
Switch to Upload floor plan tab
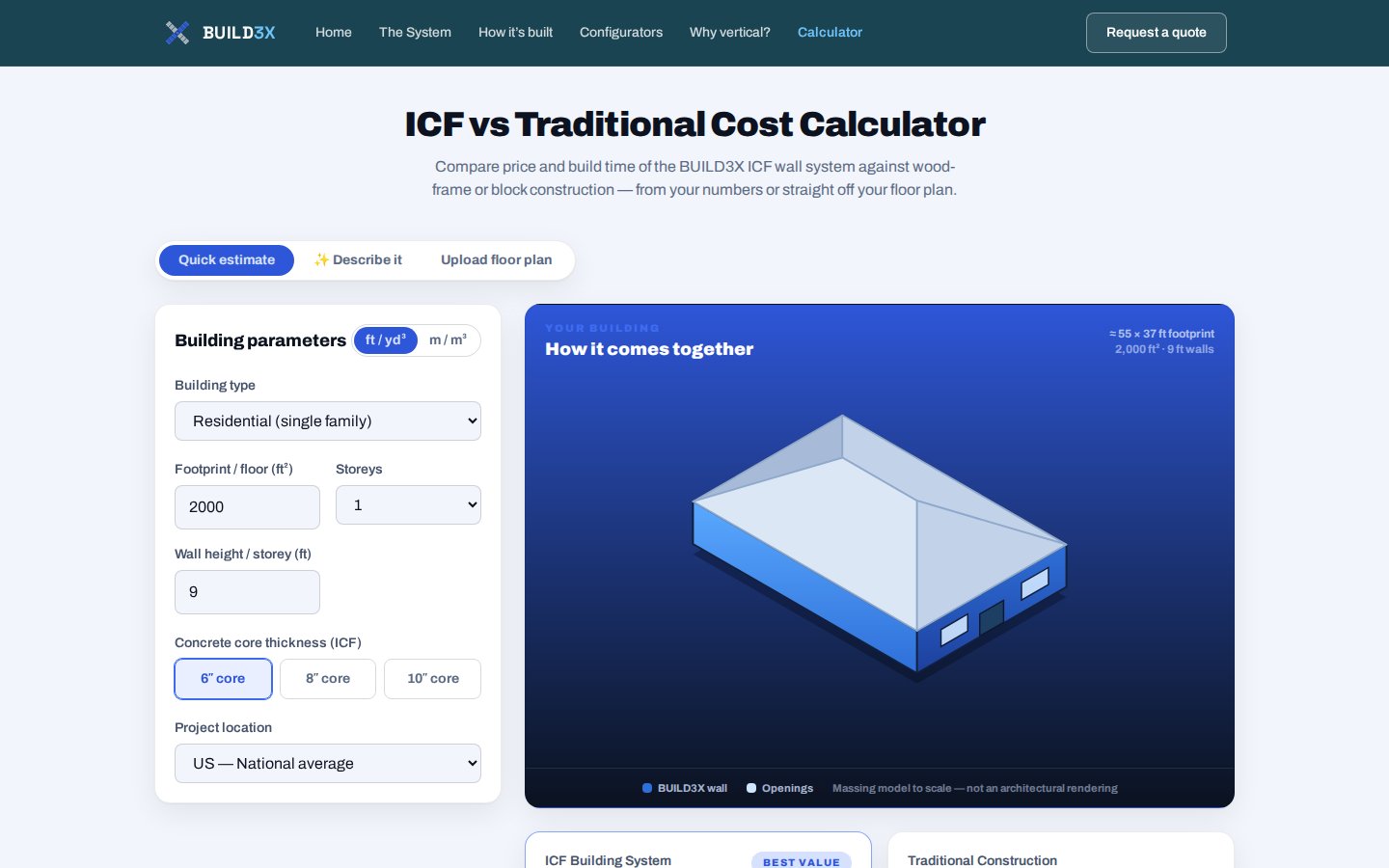[x=497, y=260]
